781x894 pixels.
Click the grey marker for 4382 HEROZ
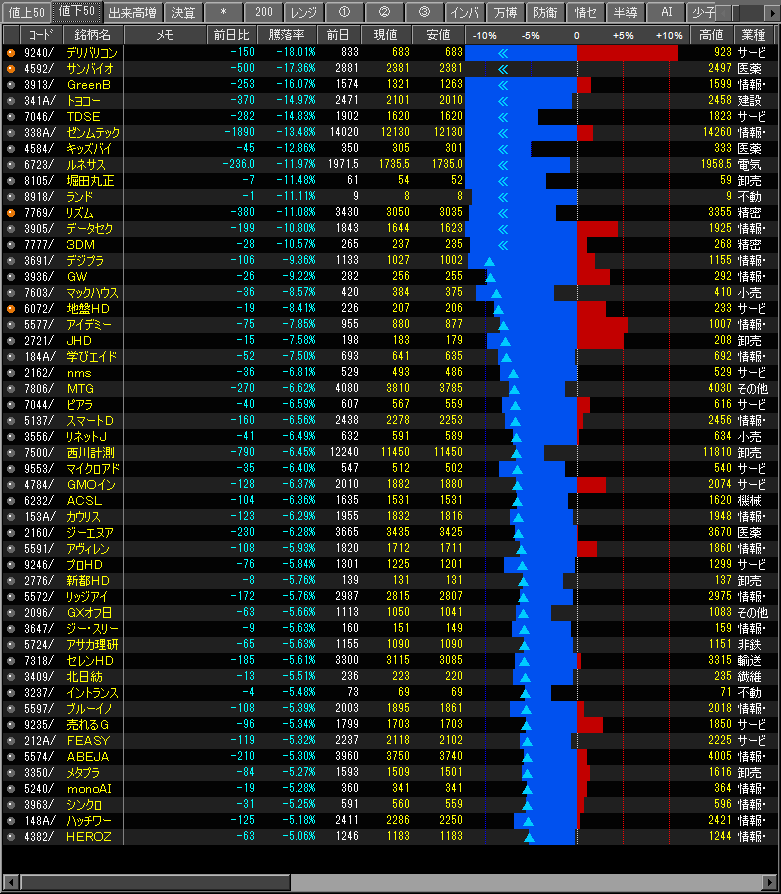click(x=11, y=836)
